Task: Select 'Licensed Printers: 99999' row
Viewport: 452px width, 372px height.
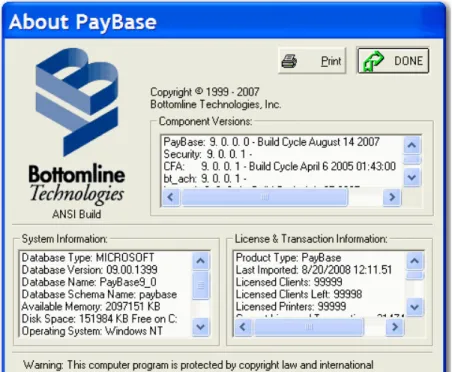Action: pos(291,307)
